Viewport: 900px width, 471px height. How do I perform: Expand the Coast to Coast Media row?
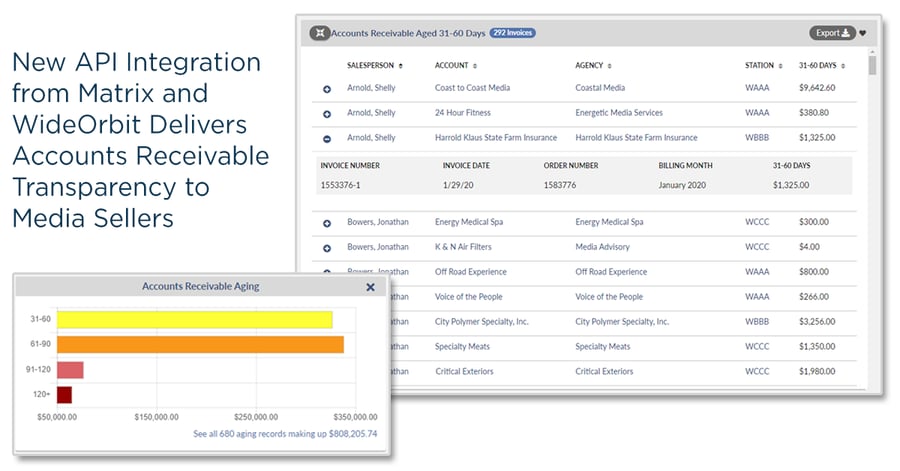coord(327,89)
